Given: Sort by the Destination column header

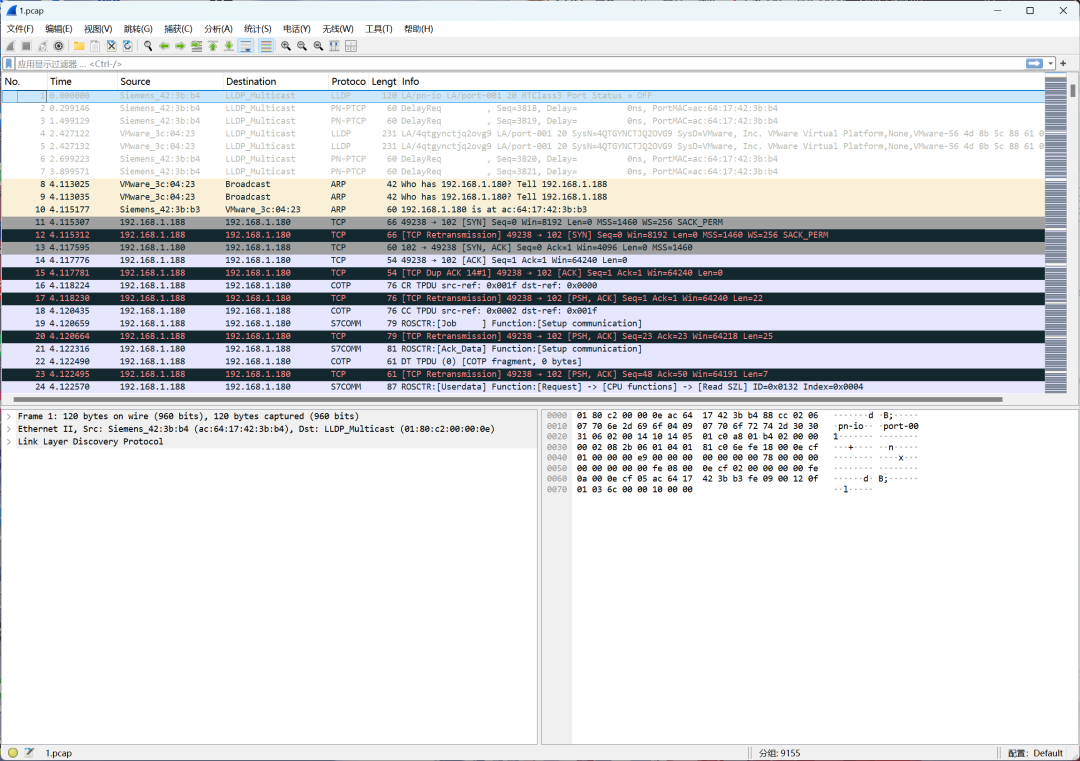Looking at the screenshot, I should coord(276,81).
